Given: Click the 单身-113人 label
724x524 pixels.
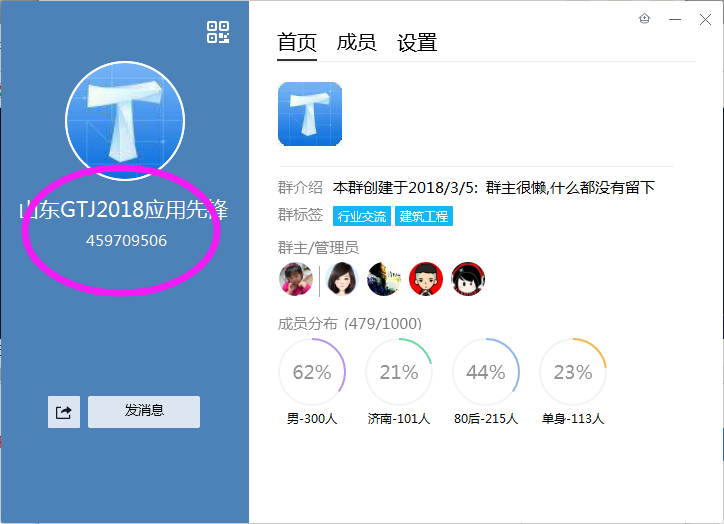Looking at the screenshot, I should click(x=573, y=419).
